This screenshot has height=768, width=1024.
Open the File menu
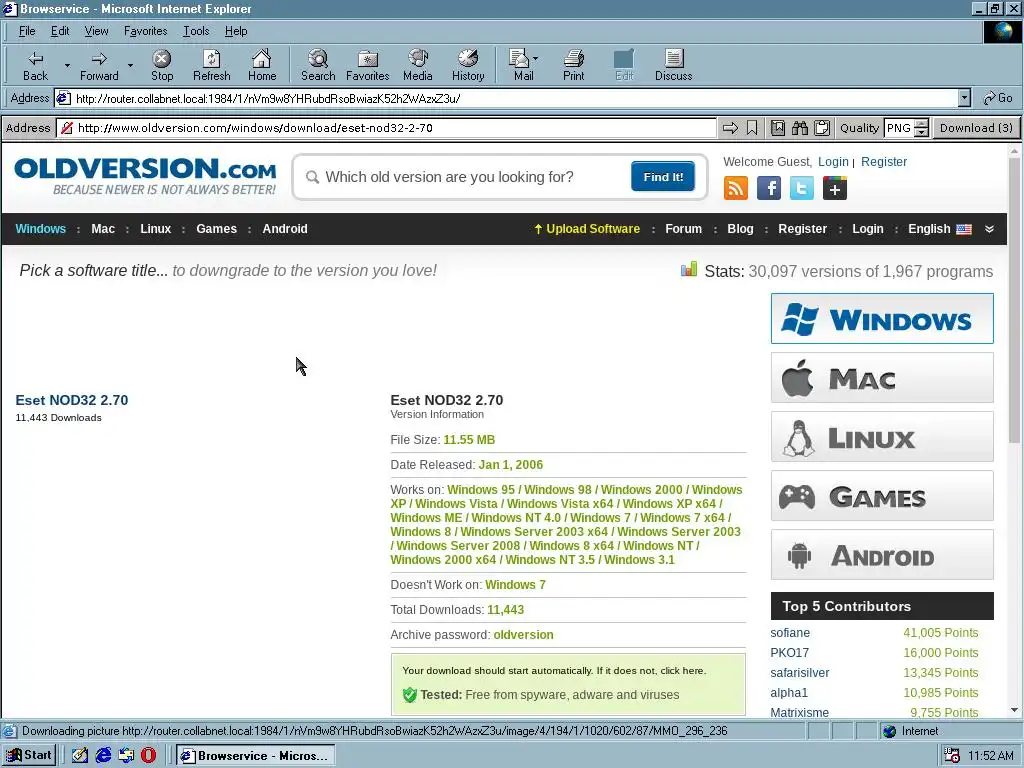click(x=27, y=31)
